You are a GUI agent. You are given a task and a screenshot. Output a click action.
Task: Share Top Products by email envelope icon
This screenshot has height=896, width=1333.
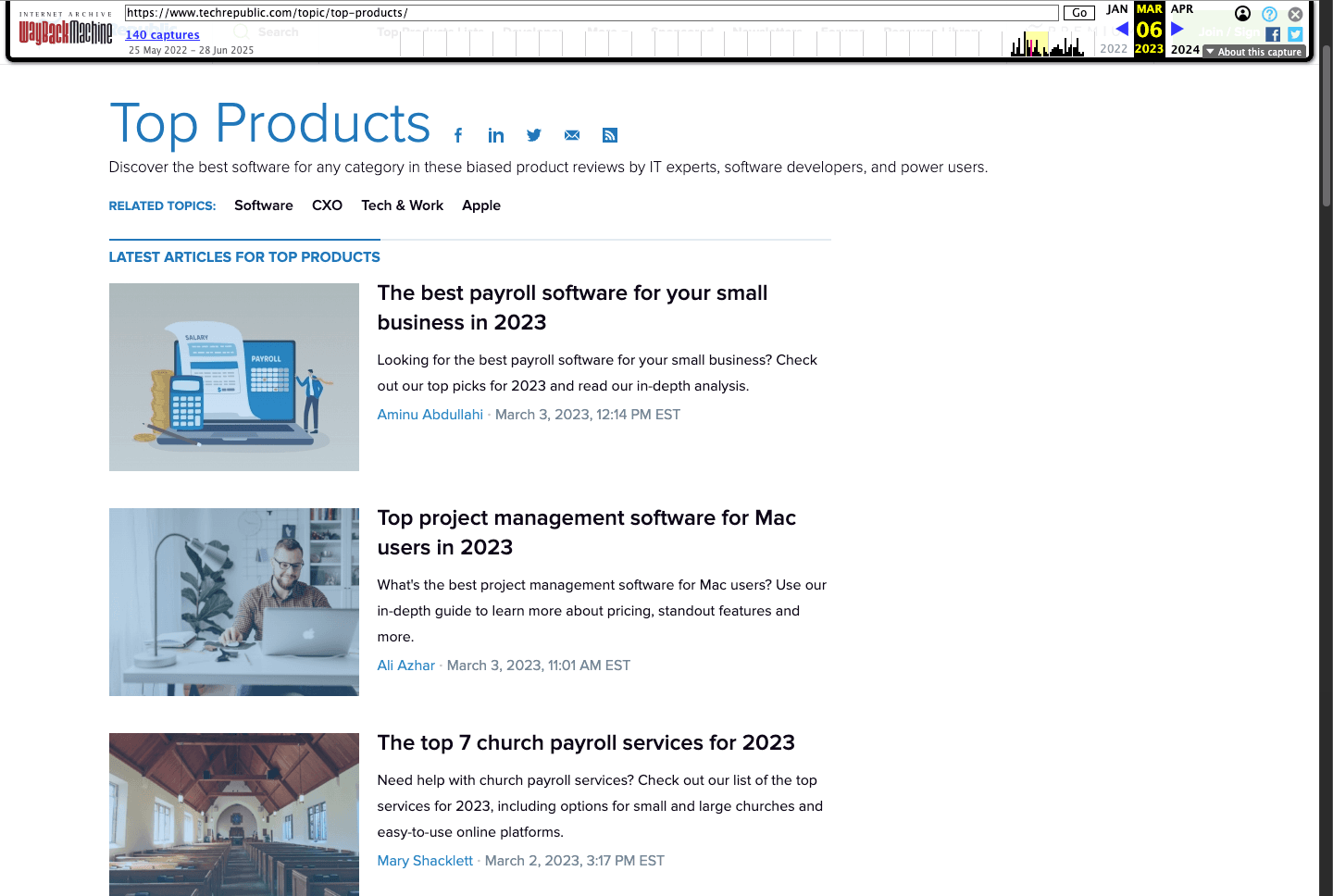[x=572, y=135]
